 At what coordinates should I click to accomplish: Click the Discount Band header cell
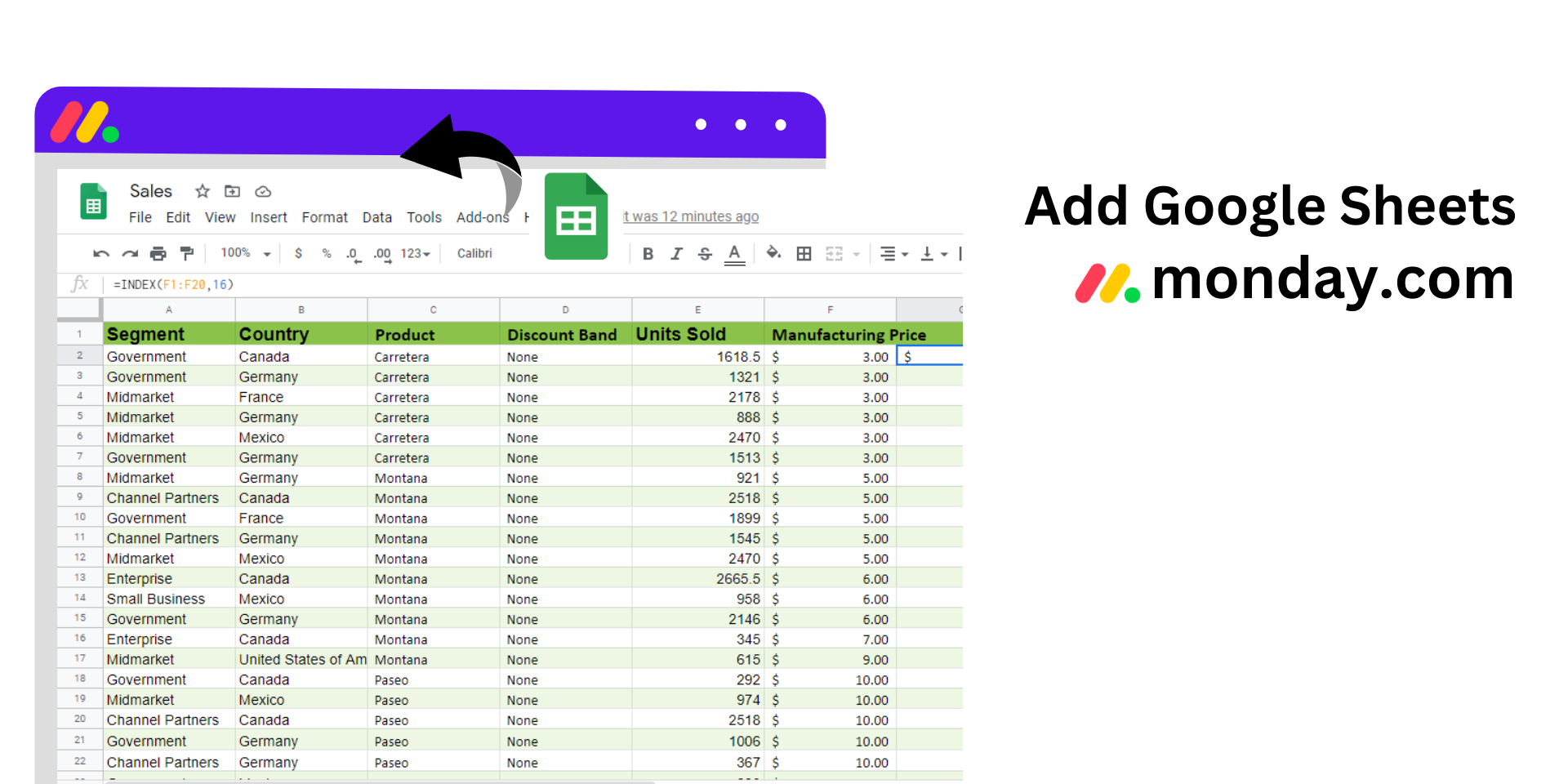click(566, 334)
